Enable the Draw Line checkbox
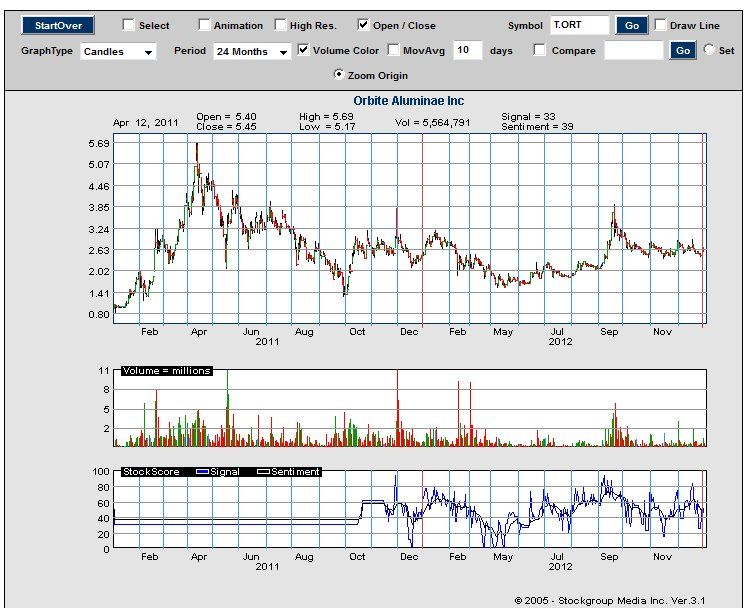Image resolution: width=746 pixels, height=608 pixels. (660, 25)
